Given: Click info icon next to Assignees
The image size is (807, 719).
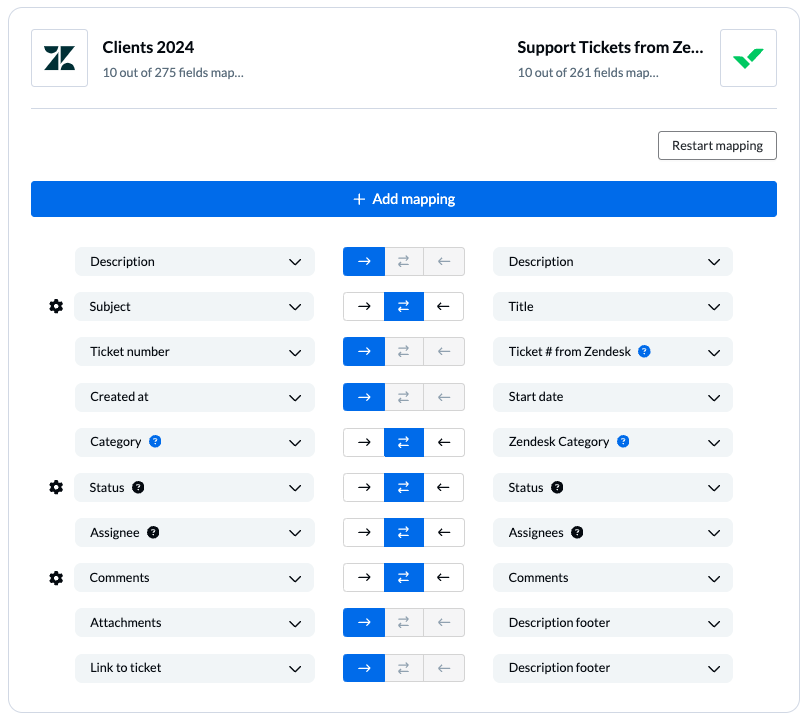Looking at the screenshot, I should pyautogui.click(x=577, y=533).
